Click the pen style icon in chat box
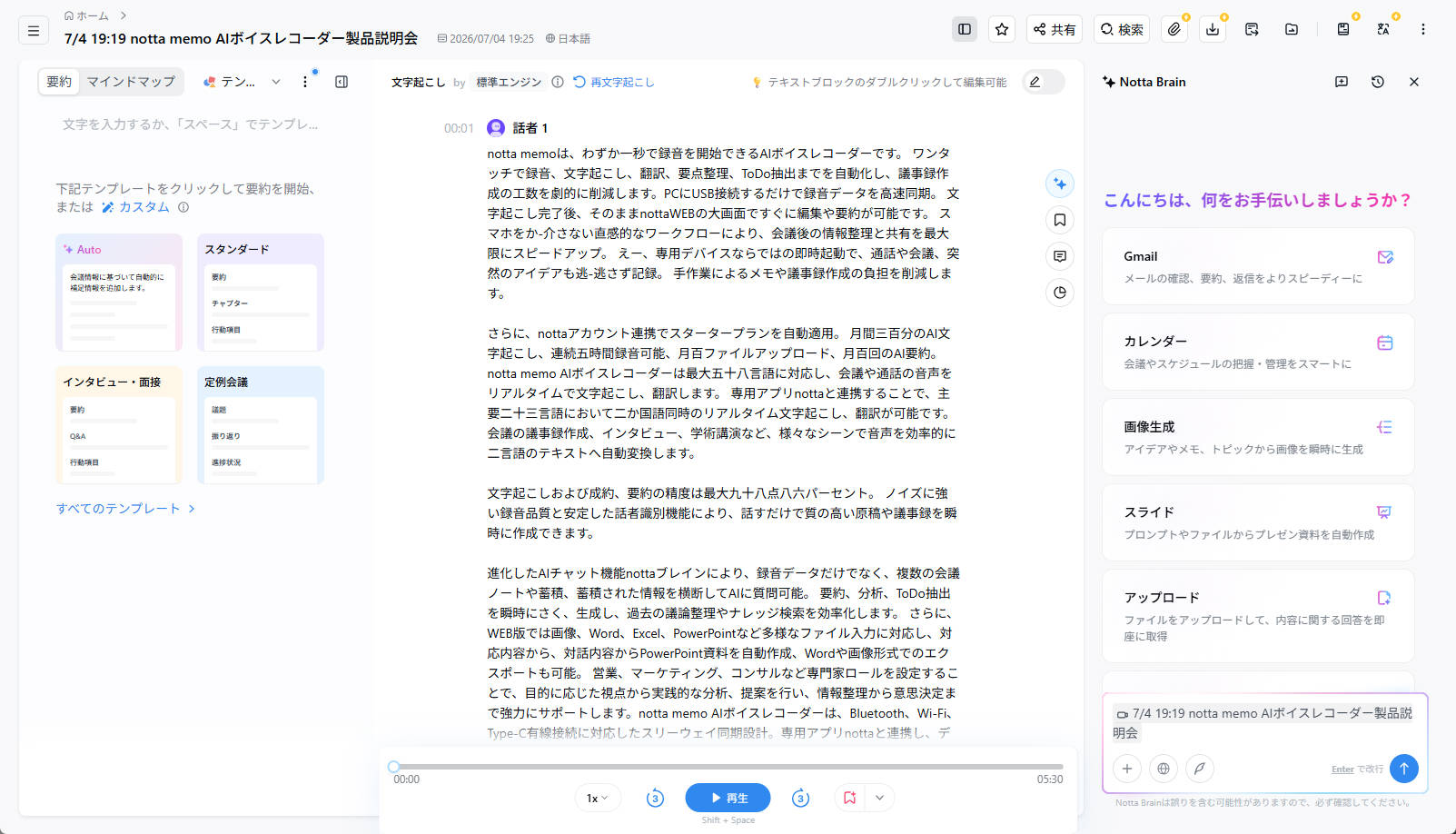 point(1200,769)
